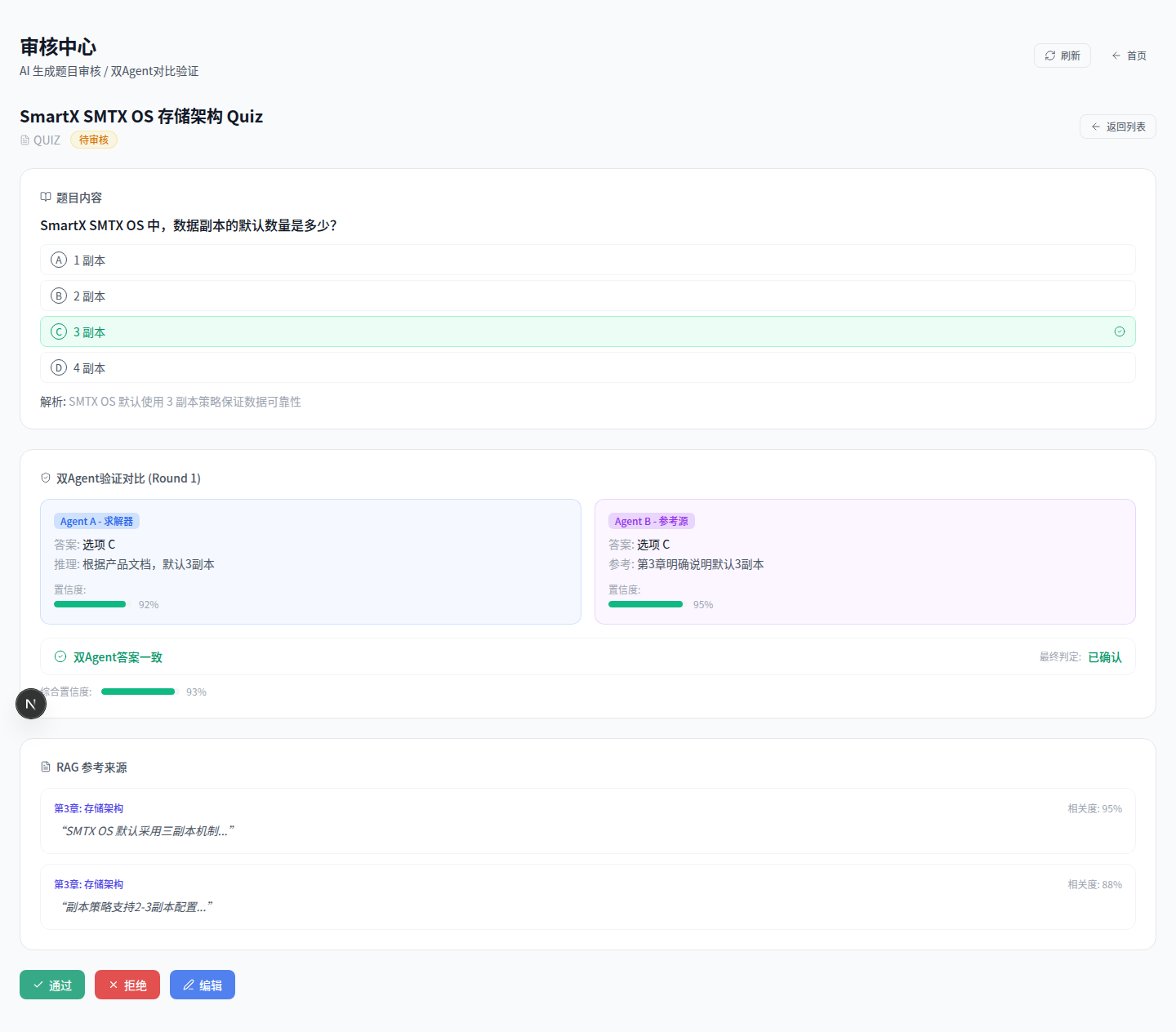Click the green checkmark on option C
1176x1032 pixels.
point(1120,331)
